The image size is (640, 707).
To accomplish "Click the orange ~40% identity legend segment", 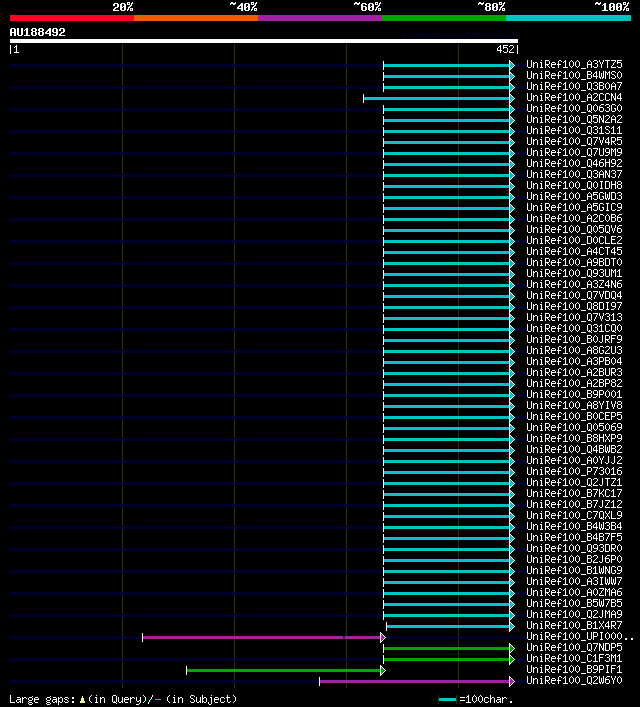I will (x=196, y=18).
